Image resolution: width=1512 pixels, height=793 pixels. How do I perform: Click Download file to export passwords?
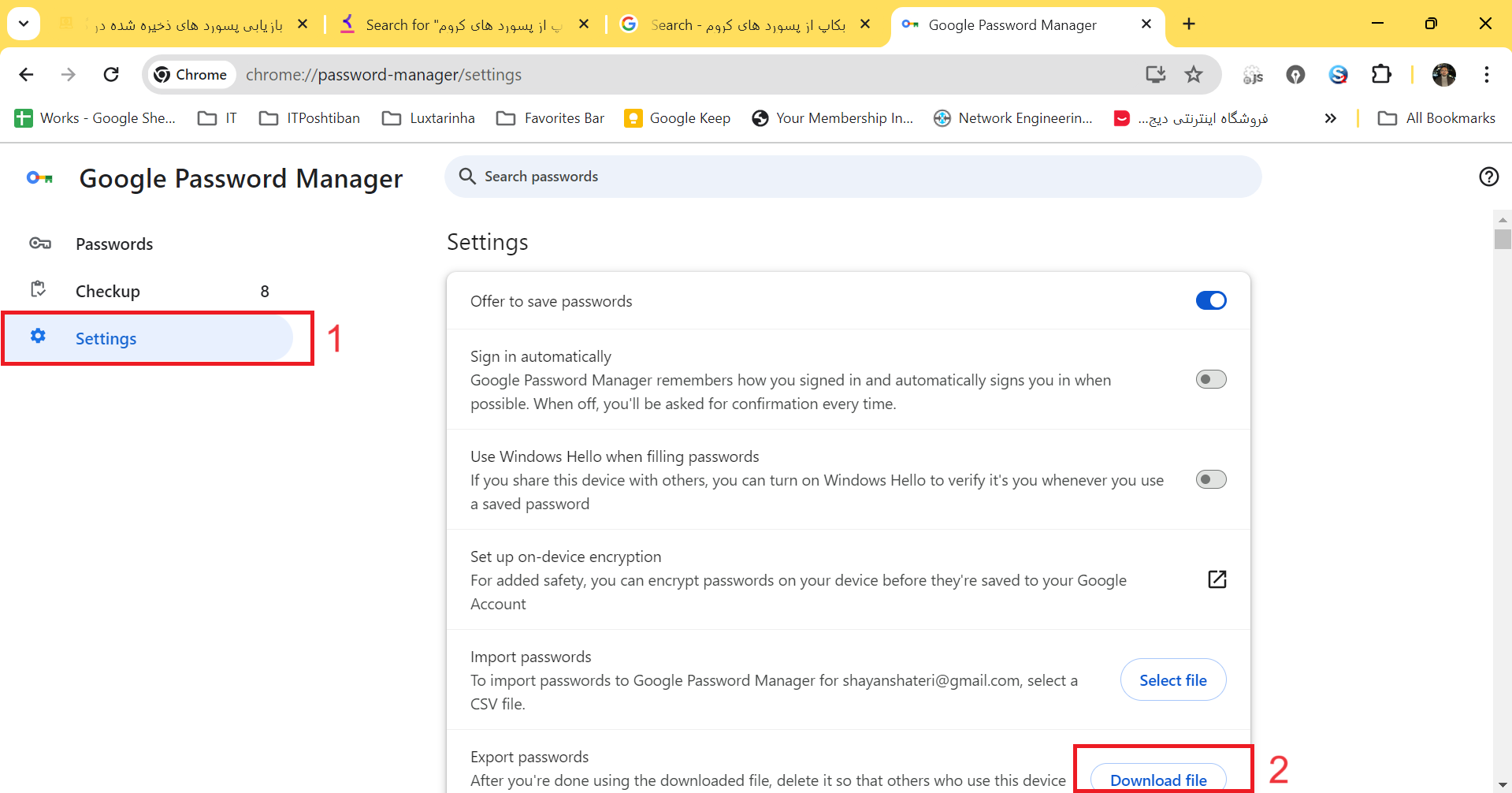click(1158, 779)
